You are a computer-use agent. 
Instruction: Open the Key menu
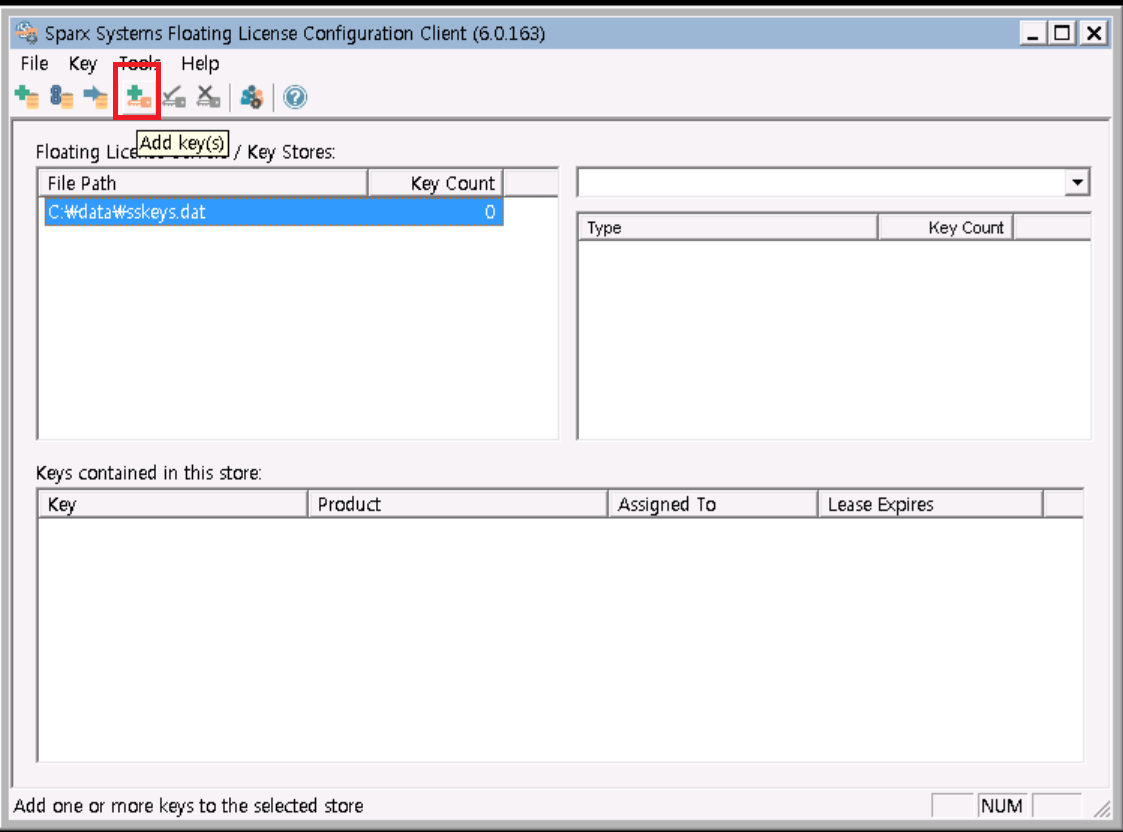point(82,64)
